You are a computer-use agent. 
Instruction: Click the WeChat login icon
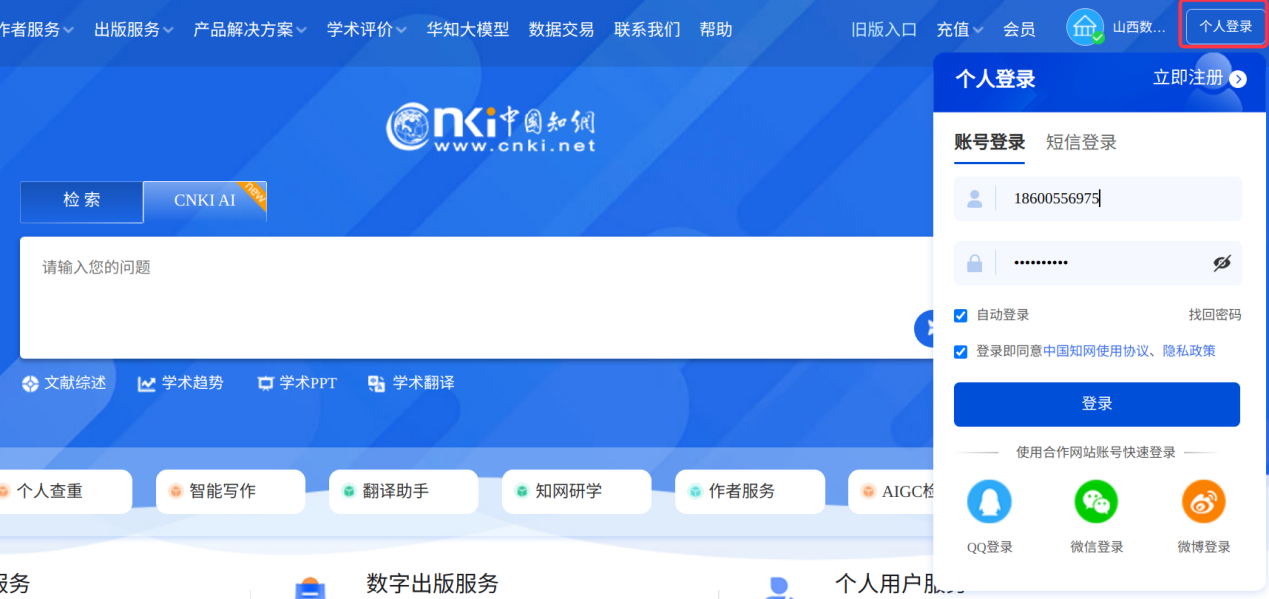[1096, 502]
